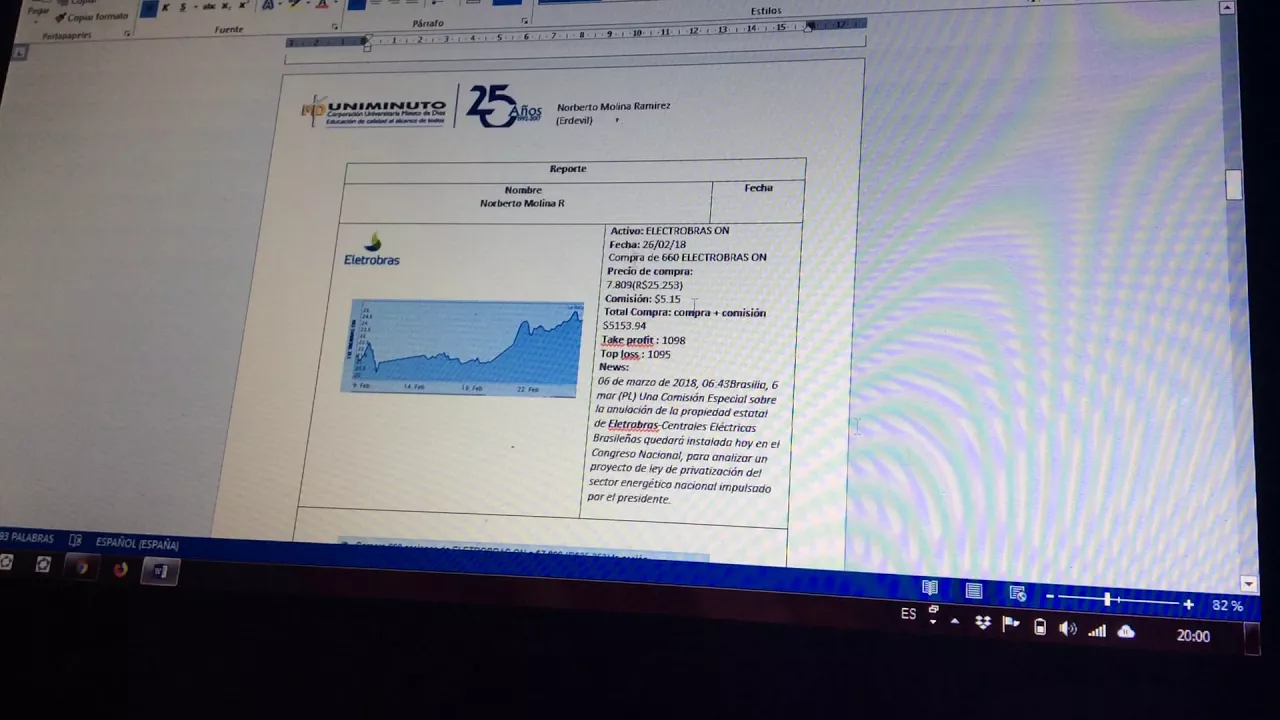Click the ruler tab selector box

tap(18, 52)
